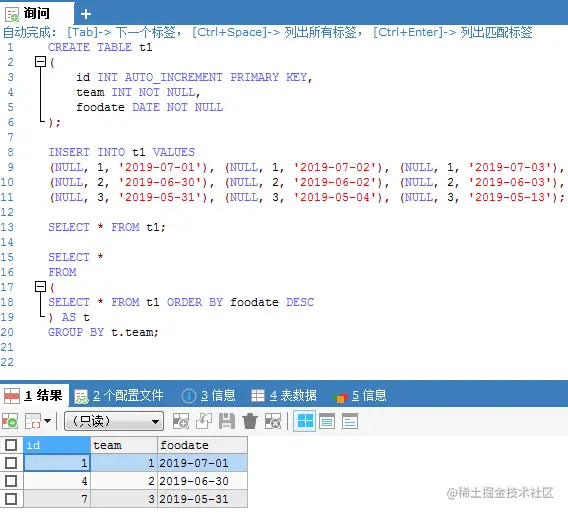Click the 'AUTO_INCREMENT' keyword in line 3

[x=174, y=77]
